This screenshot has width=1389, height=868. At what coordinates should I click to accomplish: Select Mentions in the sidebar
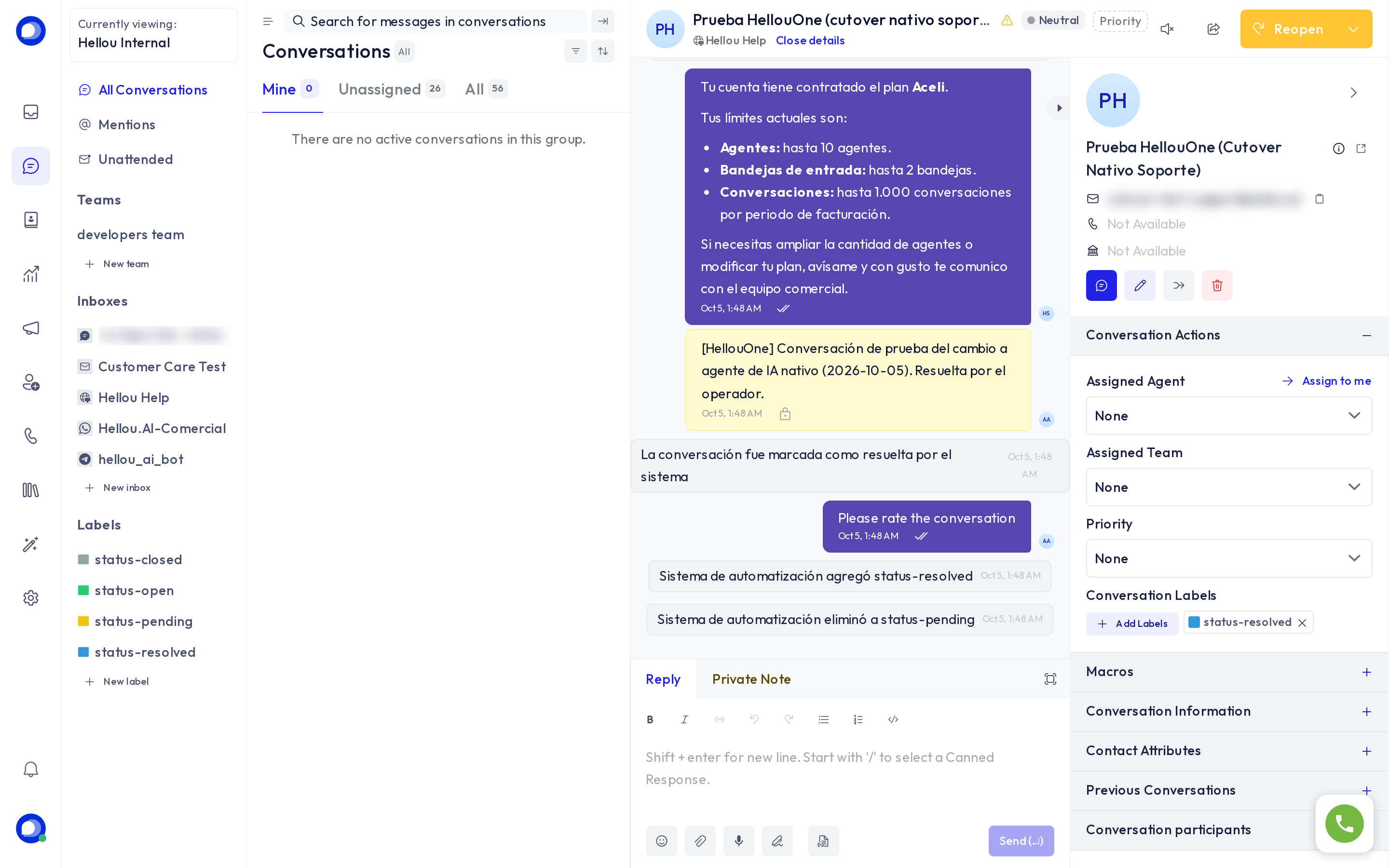pyautogui.click(x=126, y=124)
